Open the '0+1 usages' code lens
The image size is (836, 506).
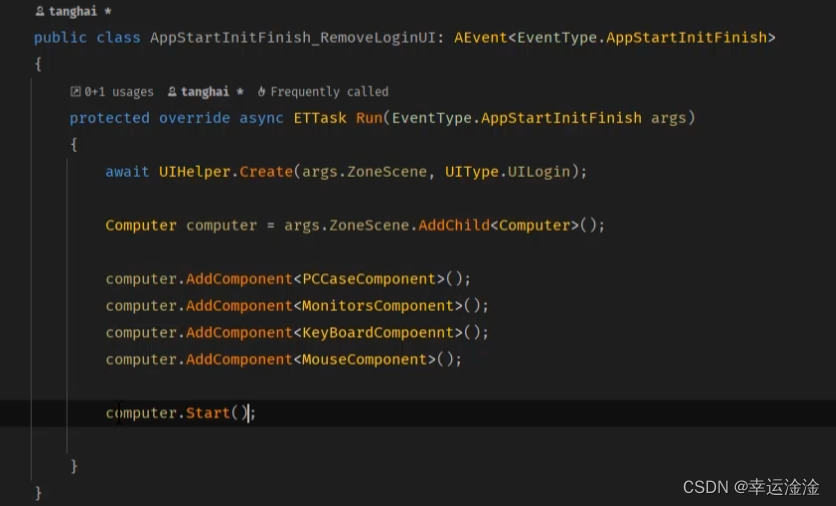[119, 92]
